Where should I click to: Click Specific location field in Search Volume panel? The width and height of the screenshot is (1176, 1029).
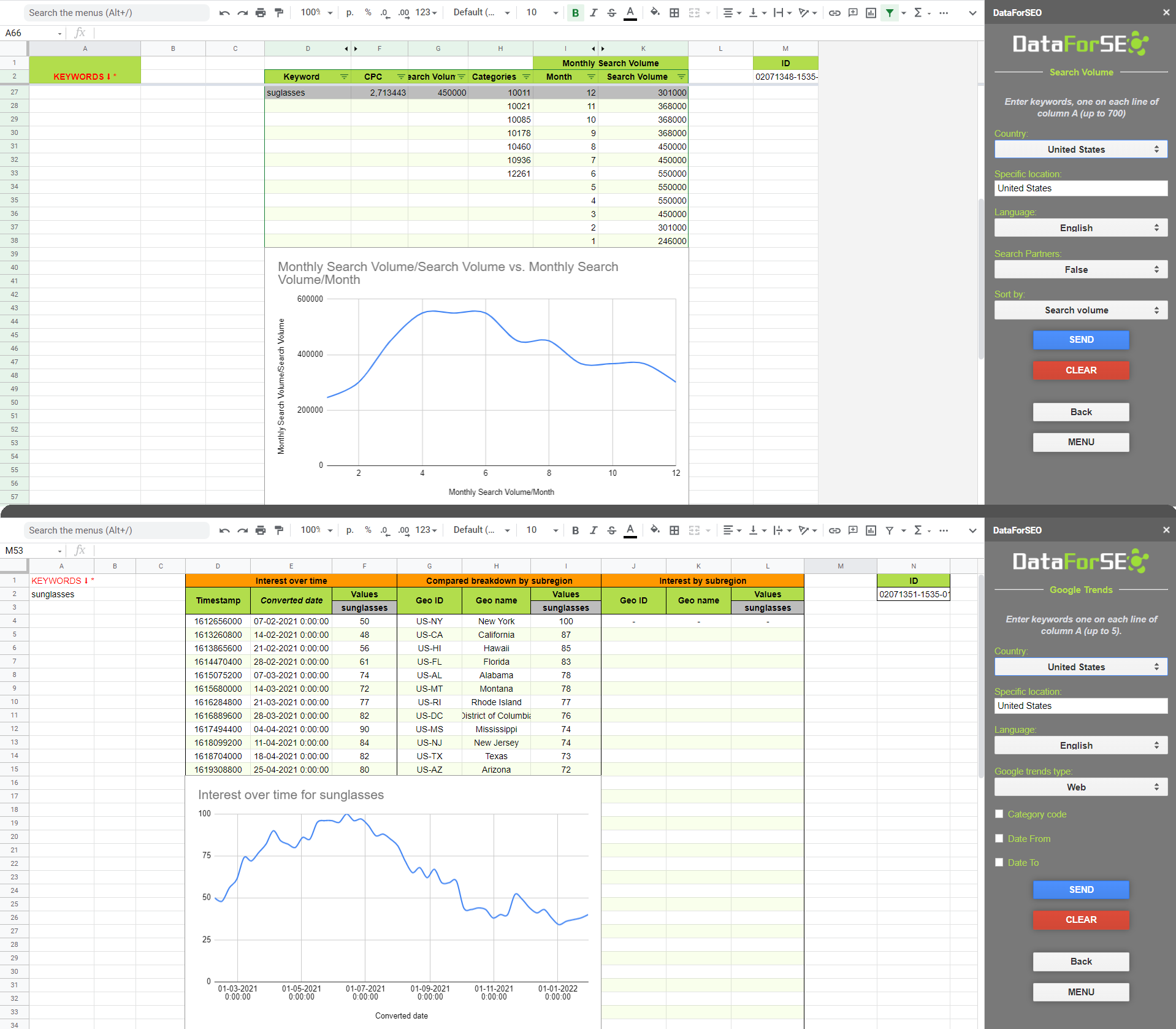[1080, 188]
